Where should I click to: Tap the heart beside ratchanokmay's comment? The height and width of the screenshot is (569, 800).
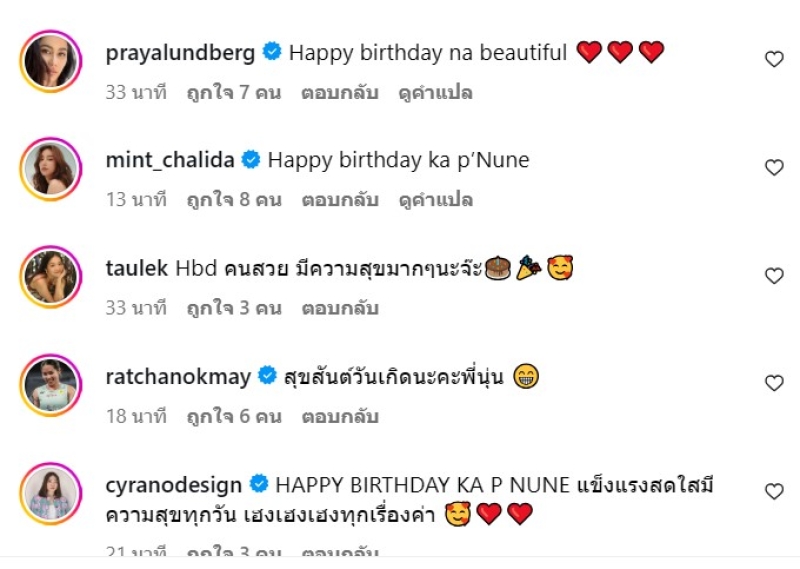click(x=774, y=383)
